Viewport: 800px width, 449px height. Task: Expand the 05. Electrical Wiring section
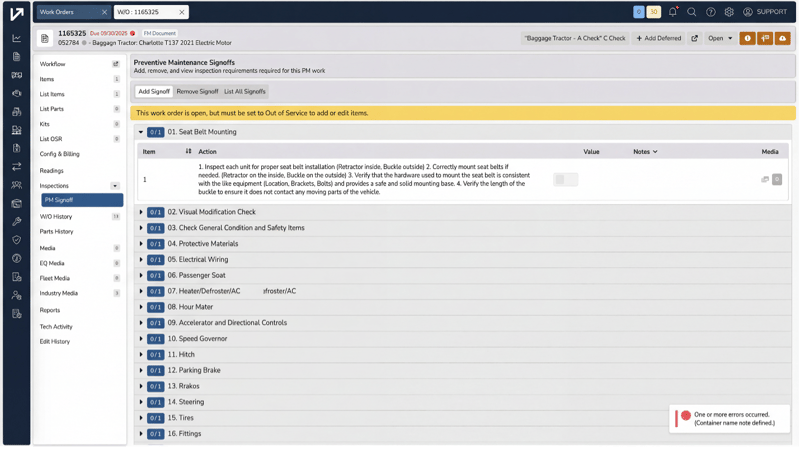click(141, 260)
